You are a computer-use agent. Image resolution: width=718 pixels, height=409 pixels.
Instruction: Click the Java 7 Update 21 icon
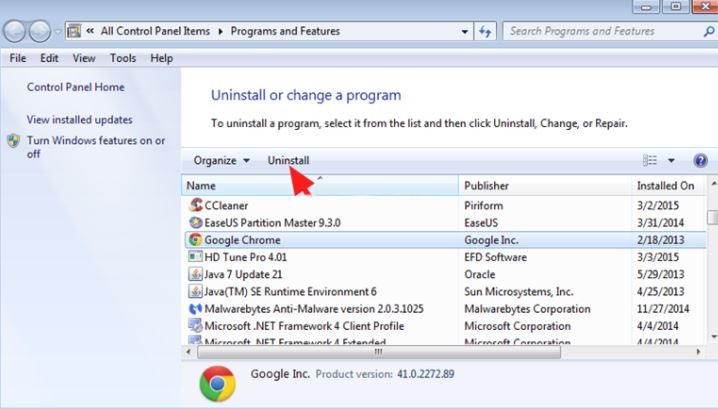196,274
